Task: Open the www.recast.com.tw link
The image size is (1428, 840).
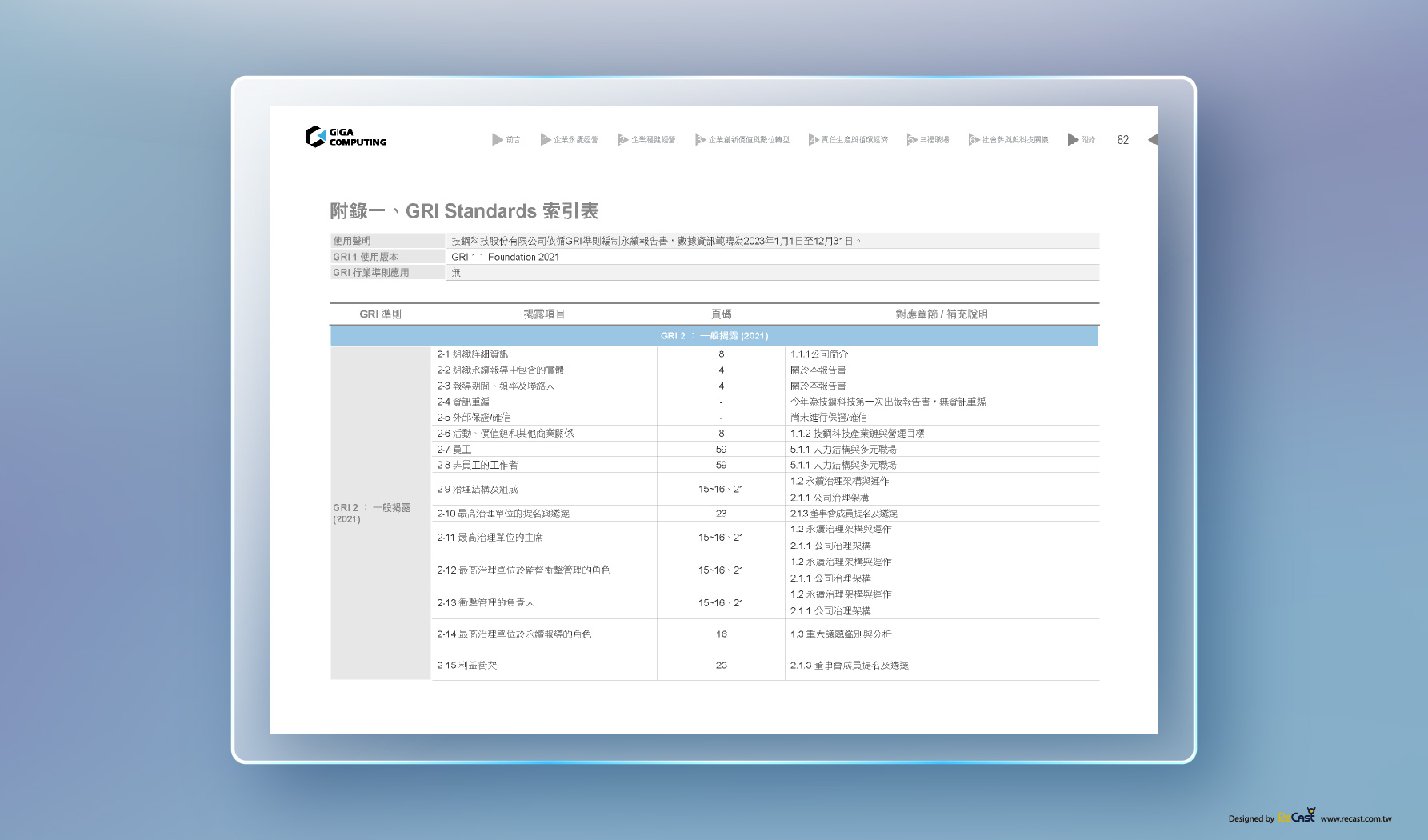Action: point(1356,818)
